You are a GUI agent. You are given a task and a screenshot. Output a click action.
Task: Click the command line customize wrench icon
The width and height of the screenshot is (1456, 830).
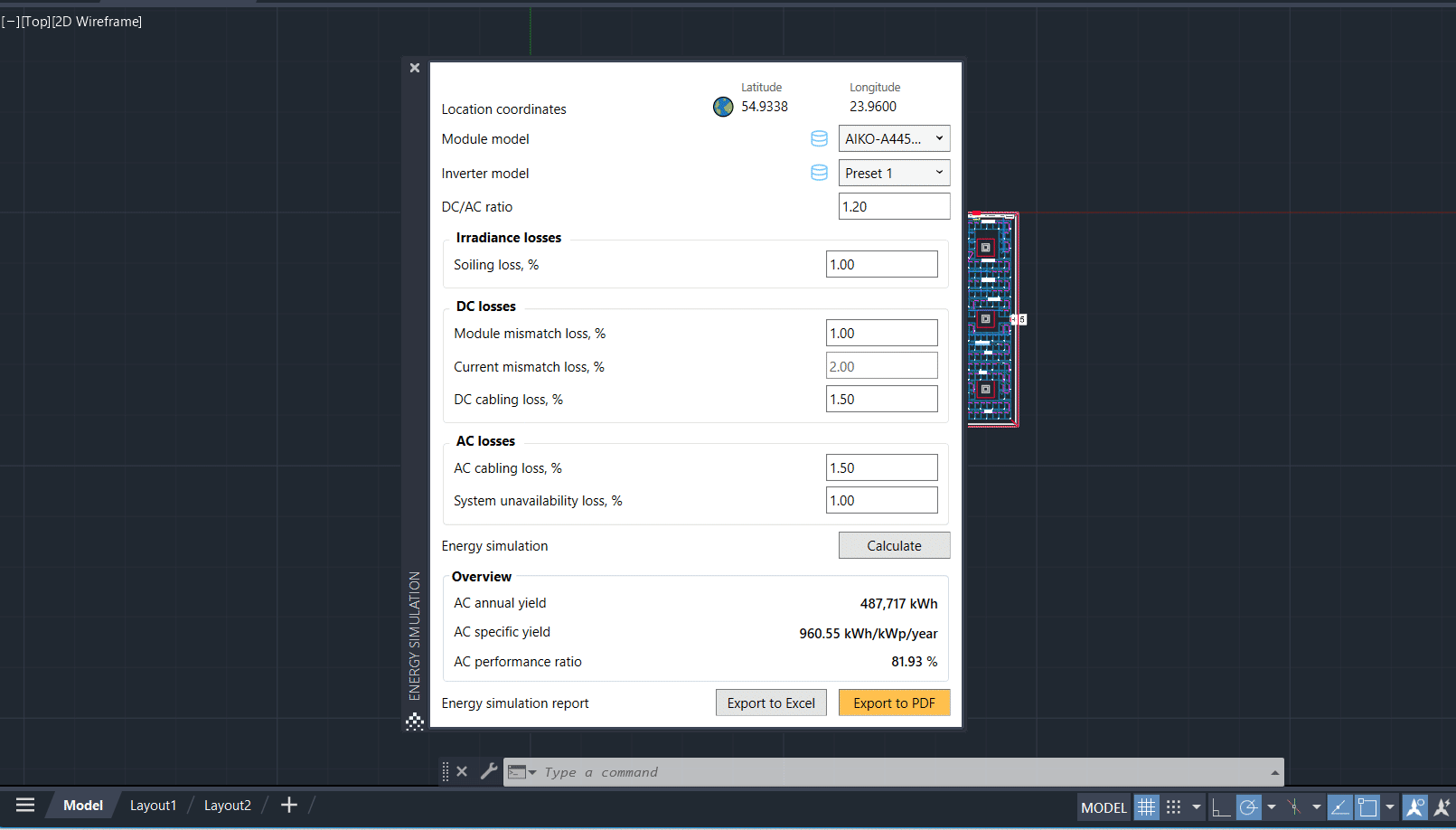[490, 771]
